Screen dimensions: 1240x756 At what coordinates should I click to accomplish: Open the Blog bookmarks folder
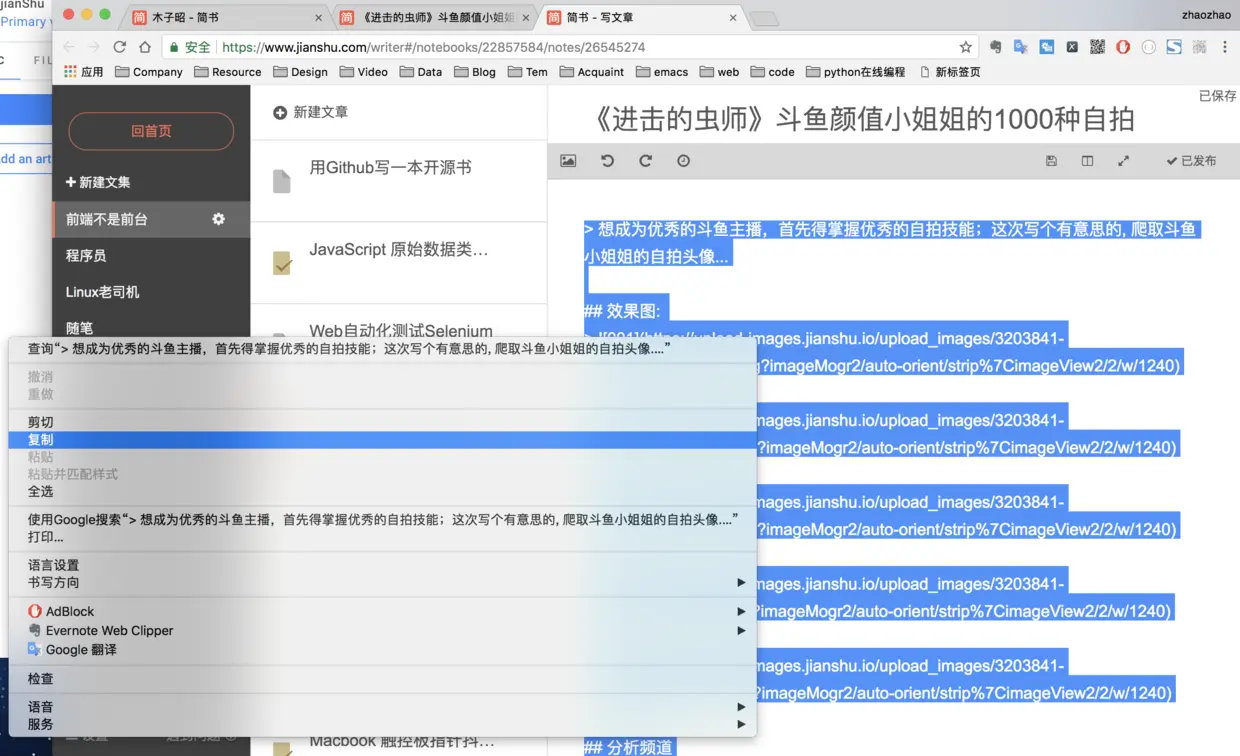[475, 72]
